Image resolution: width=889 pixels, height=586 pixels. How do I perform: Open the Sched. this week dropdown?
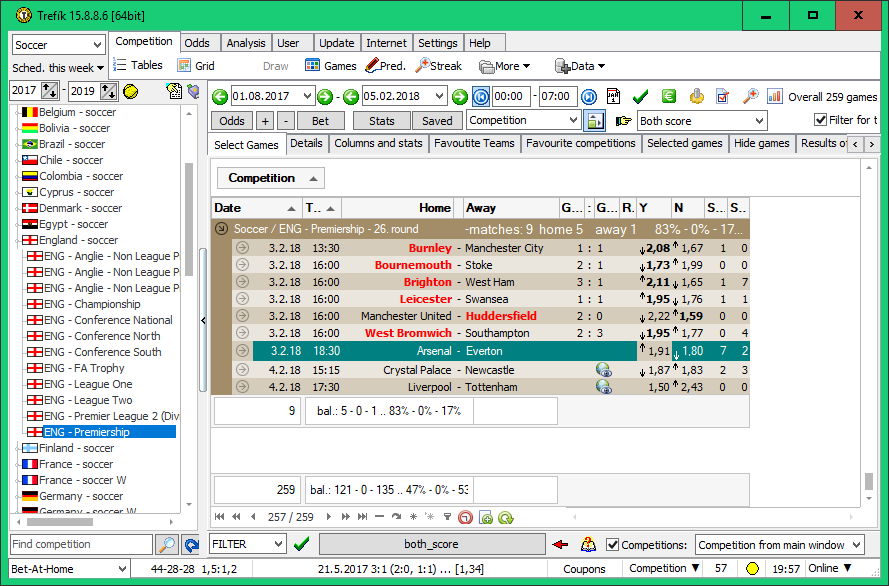(58, 68)
